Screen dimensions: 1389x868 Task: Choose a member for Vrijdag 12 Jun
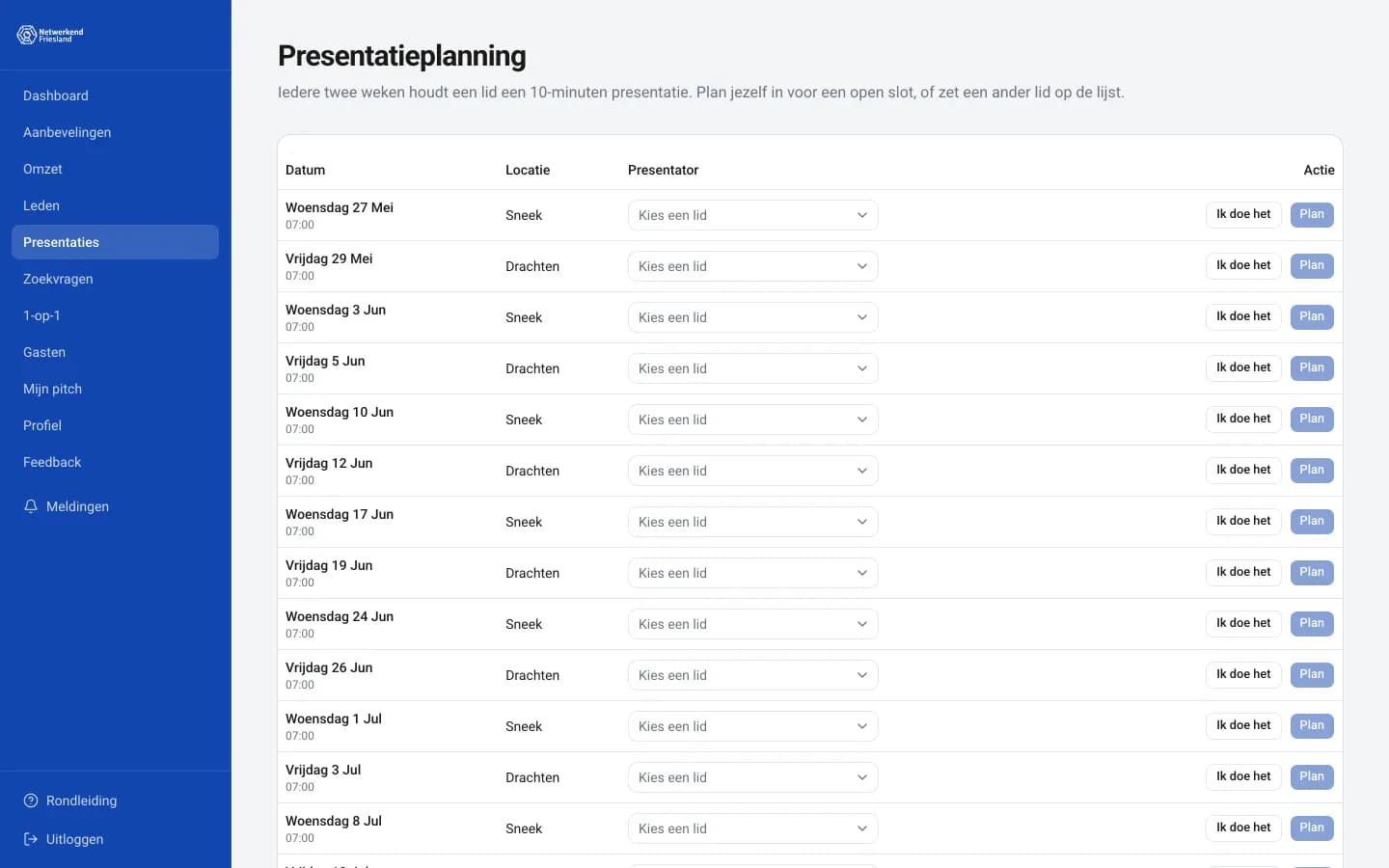(752, 471)
